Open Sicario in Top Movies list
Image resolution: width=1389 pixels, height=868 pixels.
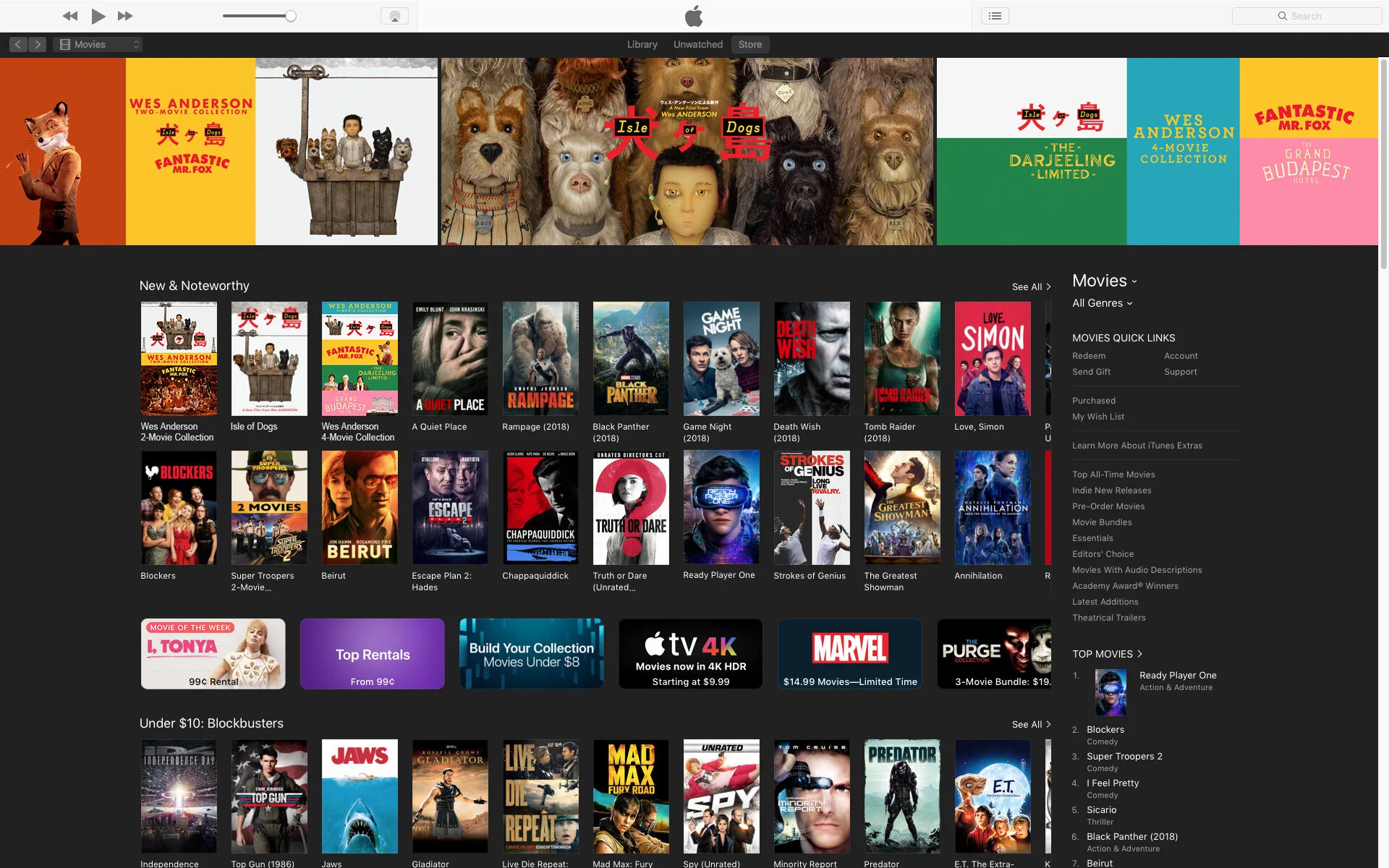pyautogui.click(x=1101, y=810)
